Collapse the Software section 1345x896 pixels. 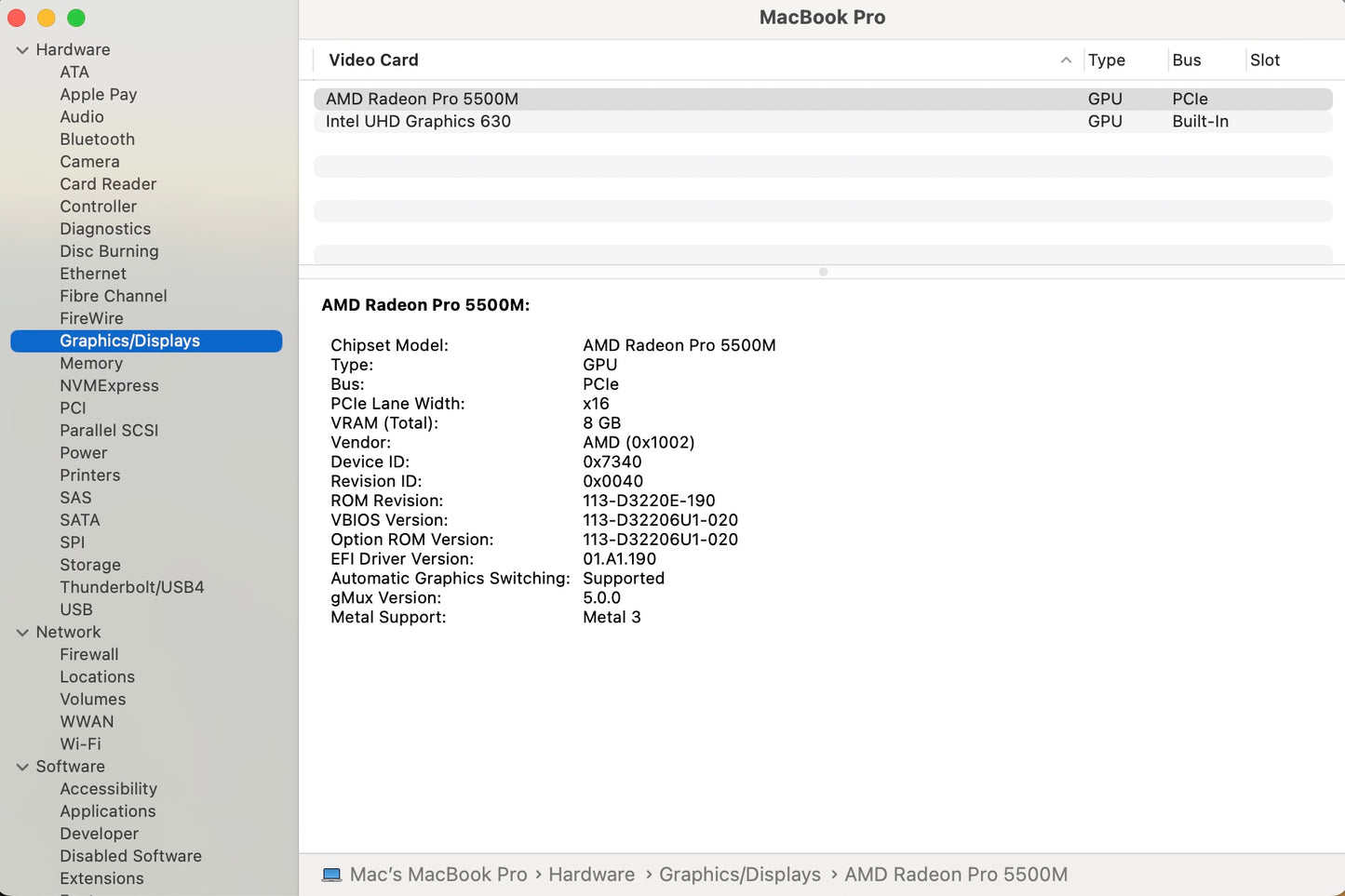(22, 766)
